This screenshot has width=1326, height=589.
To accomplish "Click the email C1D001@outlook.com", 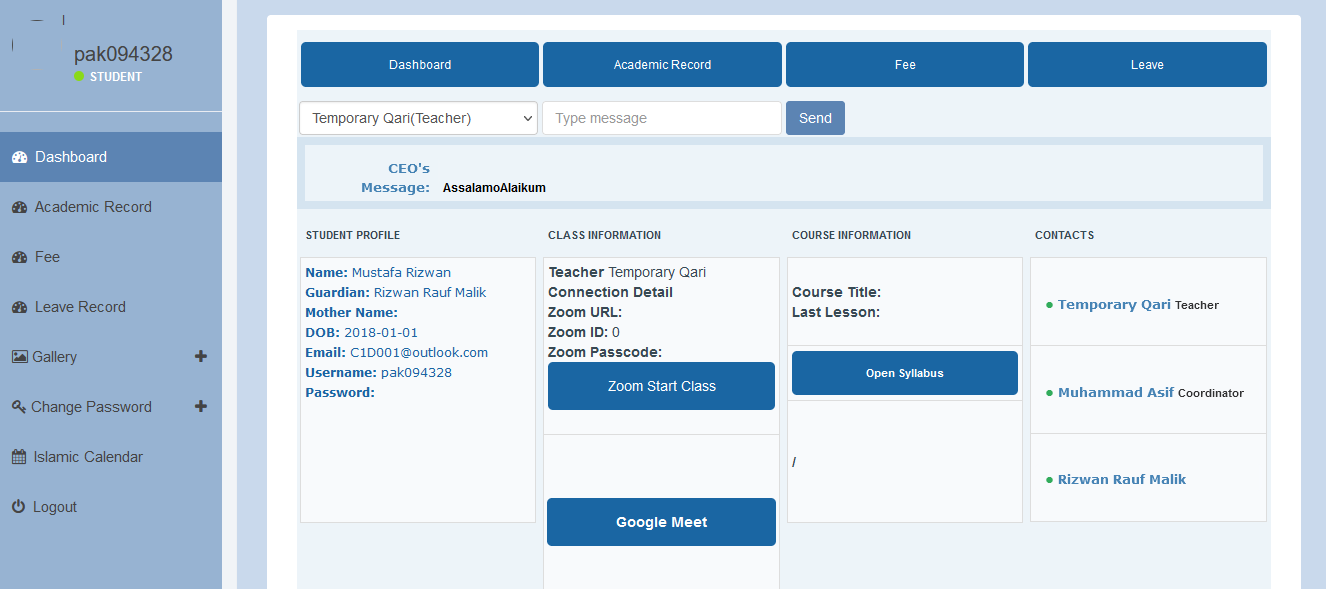I will [x=419, y=353].
